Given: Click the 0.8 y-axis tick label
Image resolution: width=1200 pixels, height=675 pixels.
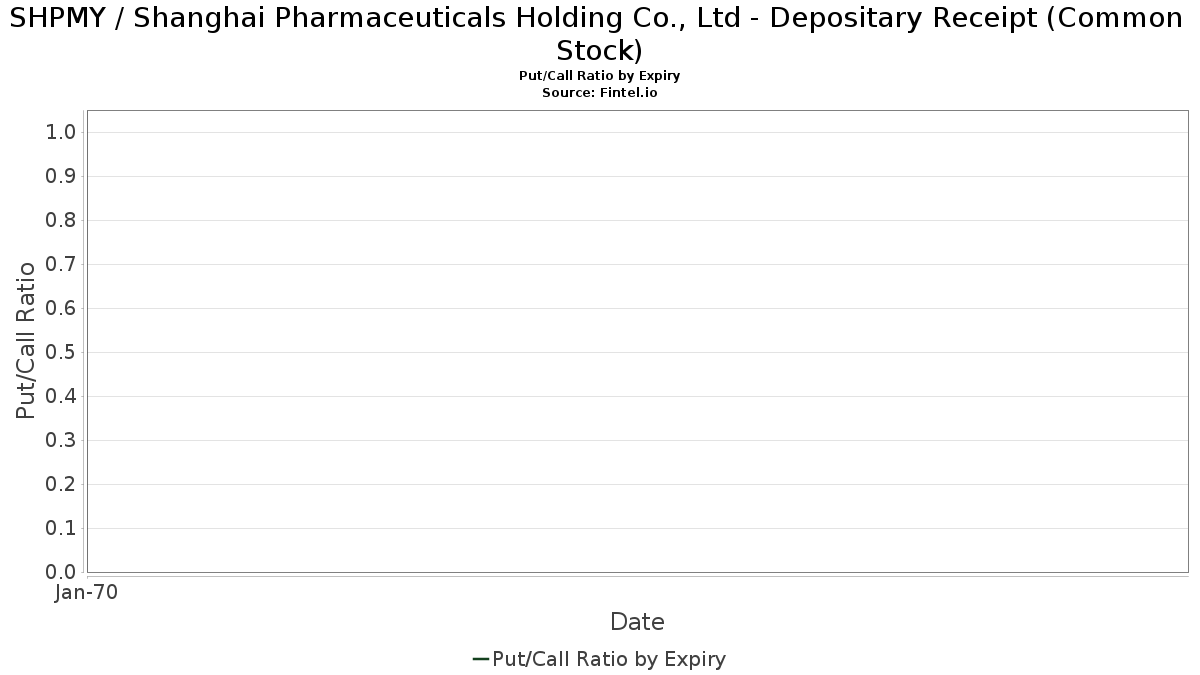Looking at the screenshot, I should click(61, 221).
